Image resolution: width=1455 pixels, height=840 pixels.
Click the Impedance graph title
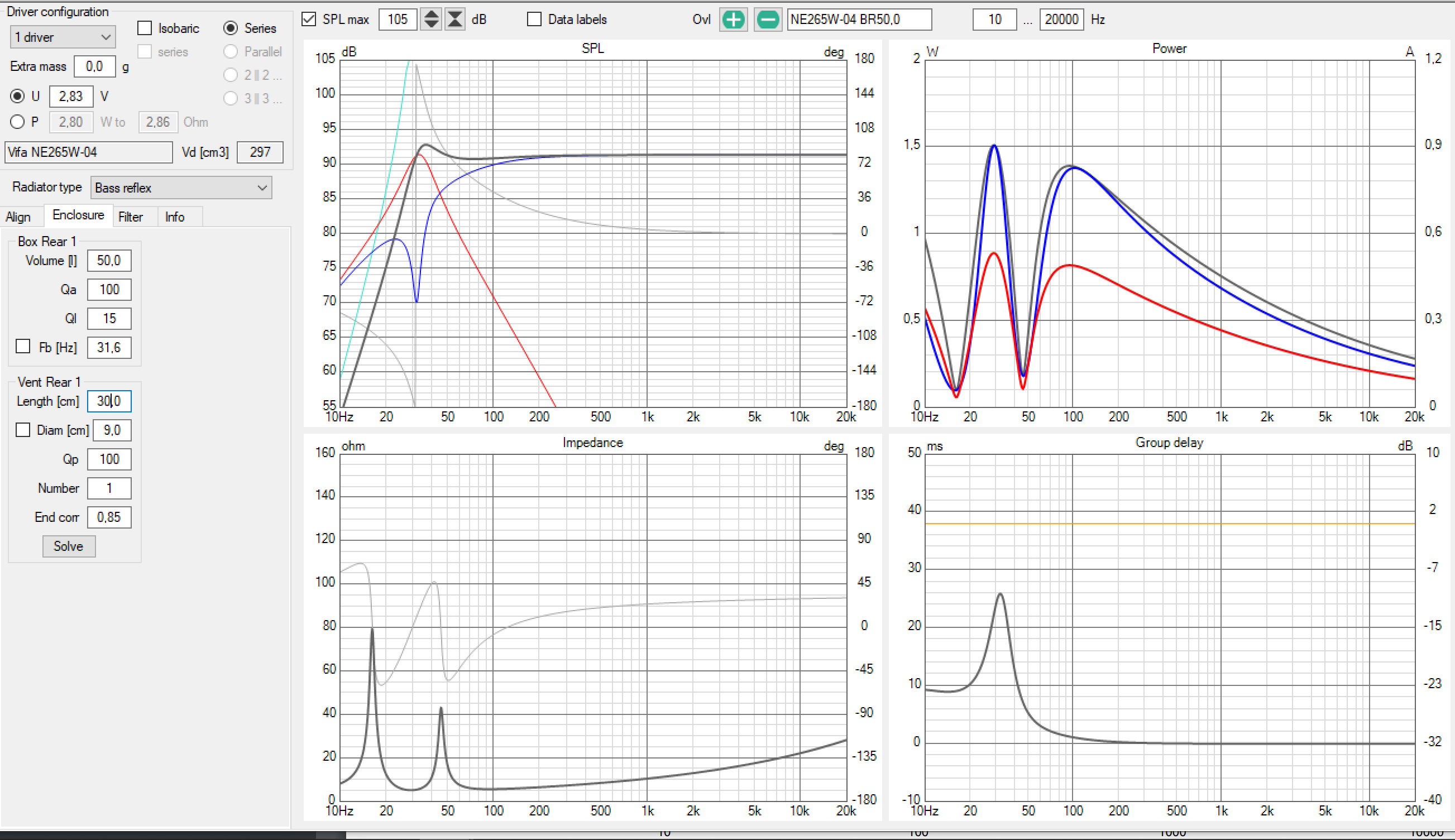coord(592,443)
